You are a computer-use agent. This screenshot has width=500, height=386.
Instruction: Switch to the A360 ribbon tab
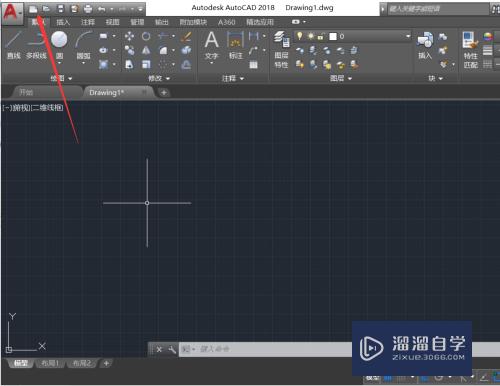(x=227, y=22)
